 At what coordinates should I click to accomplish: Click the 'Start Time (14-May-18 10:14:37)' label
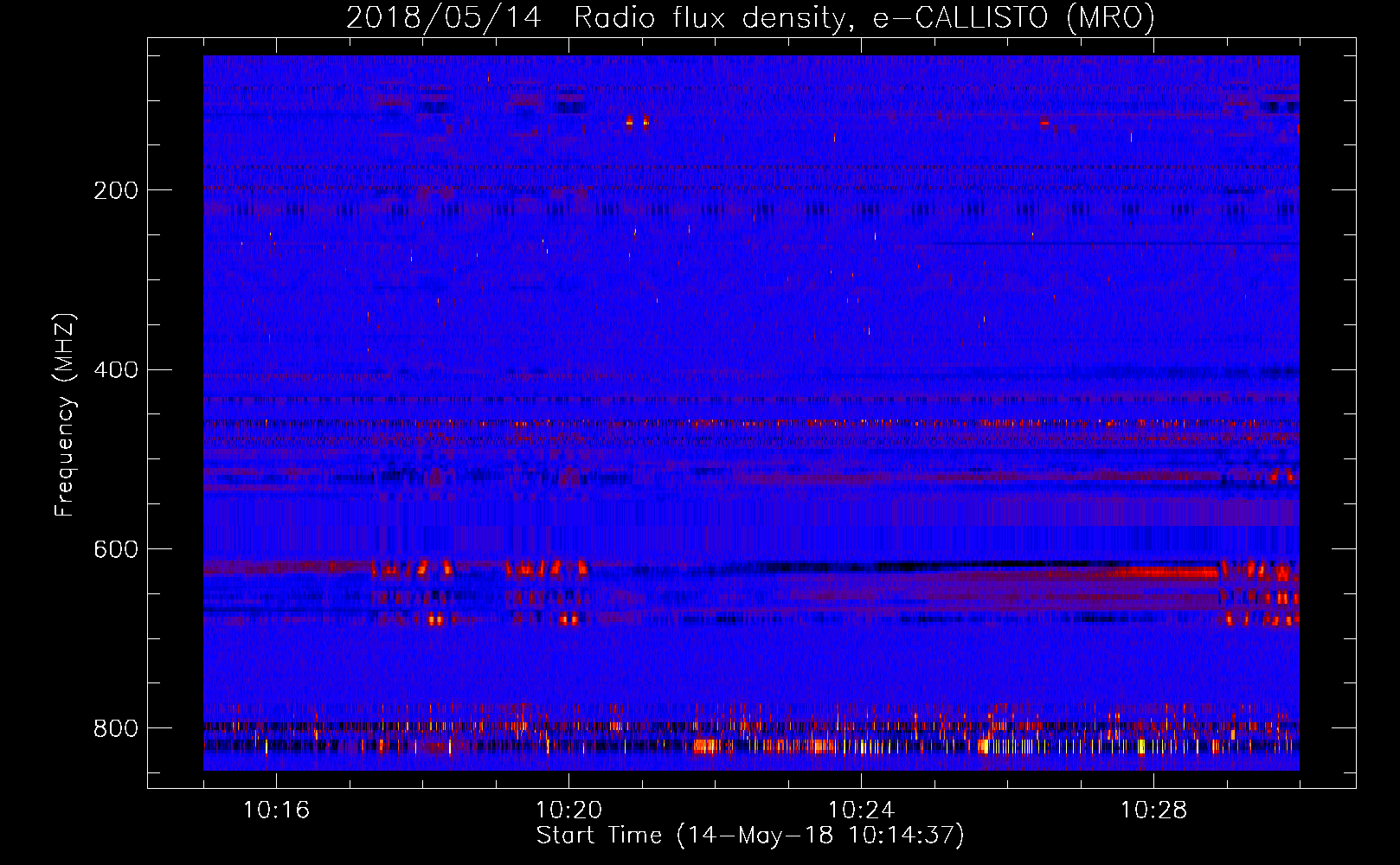pyautogui.click(x=750, y=836)
